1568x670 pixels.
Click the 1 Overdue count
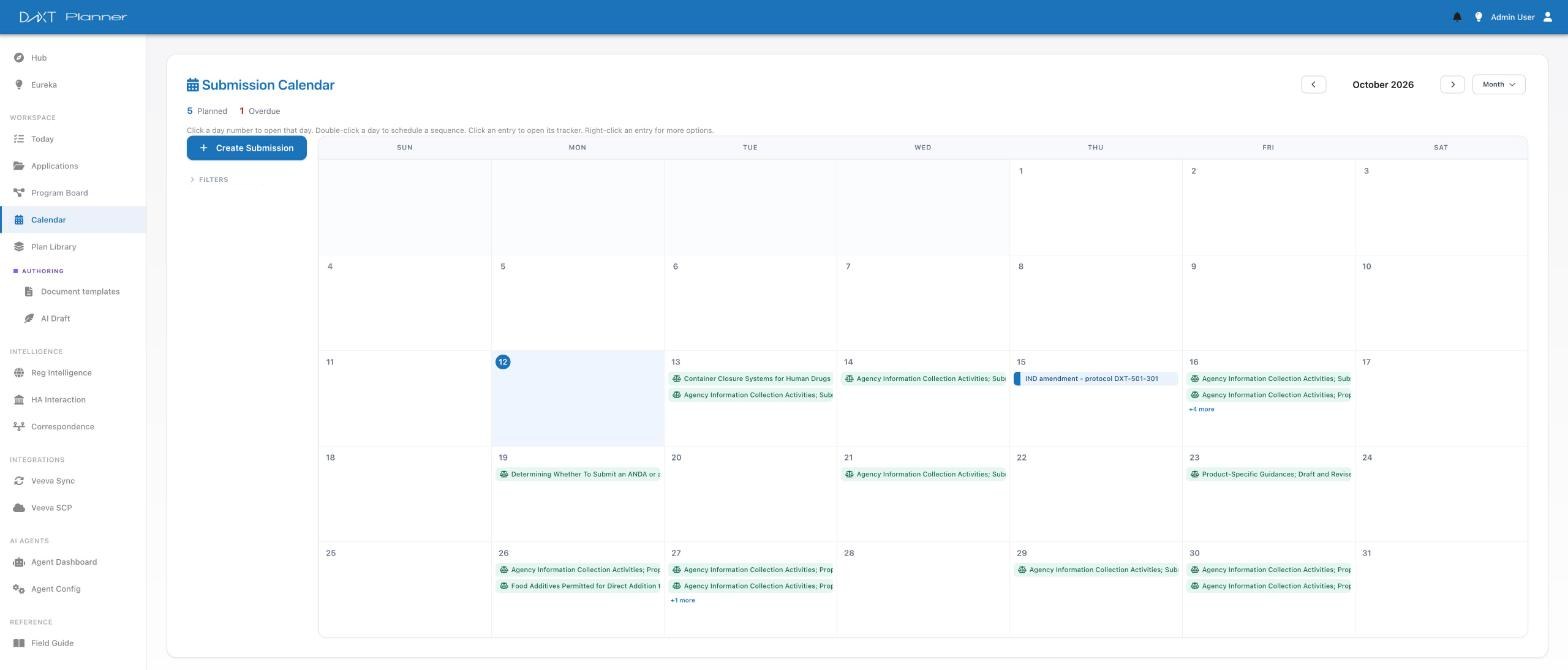(260, 111)
